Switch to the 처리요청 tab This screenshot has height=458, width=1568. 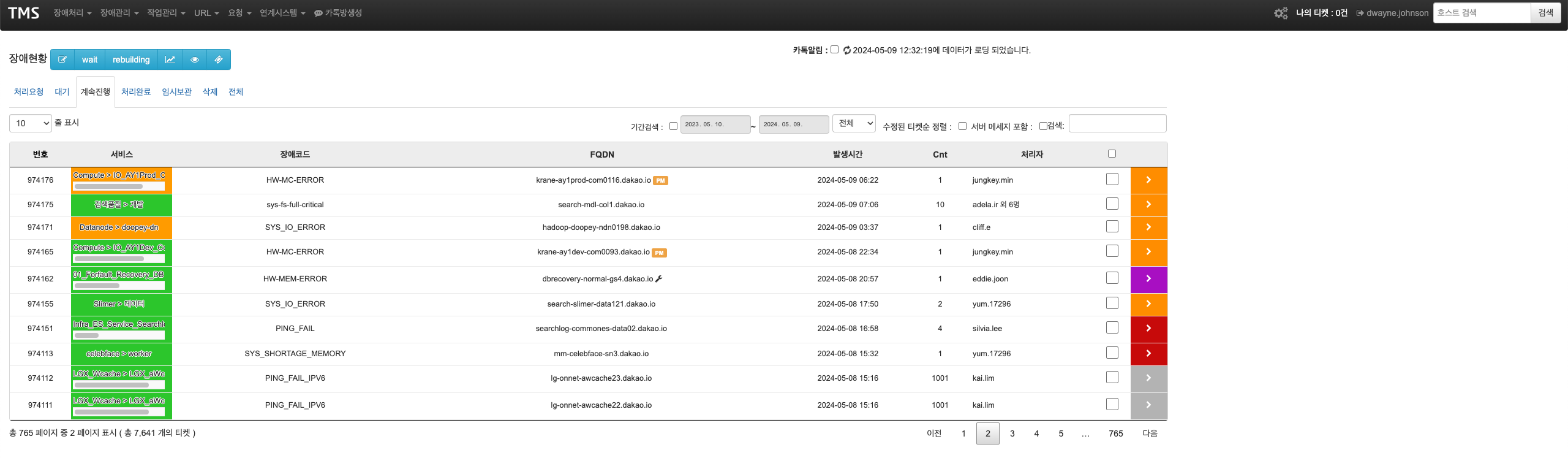(x=29, y=92)
